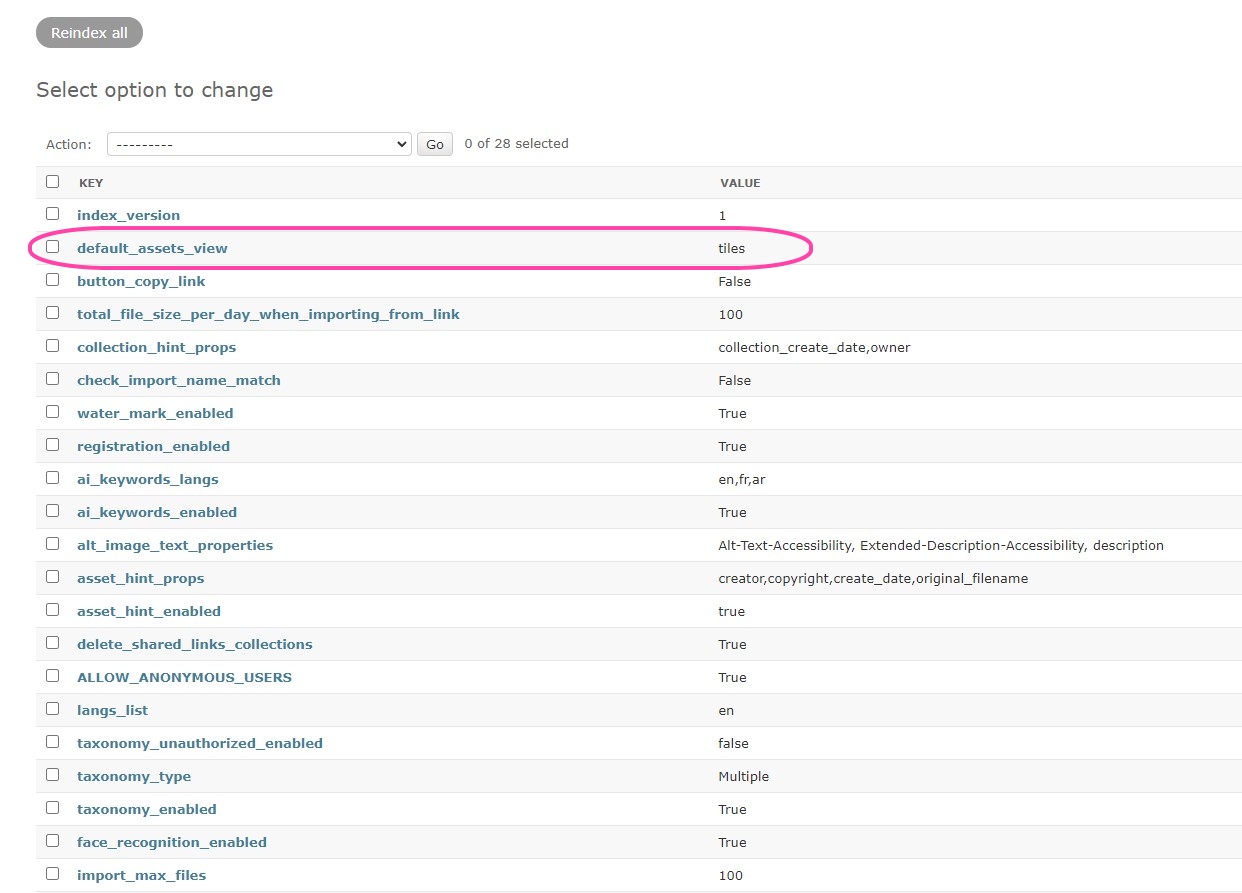Check the ai_keywords_enabled row checkbox
This screenshot has height=893, width=1242.
click(52, 511)
